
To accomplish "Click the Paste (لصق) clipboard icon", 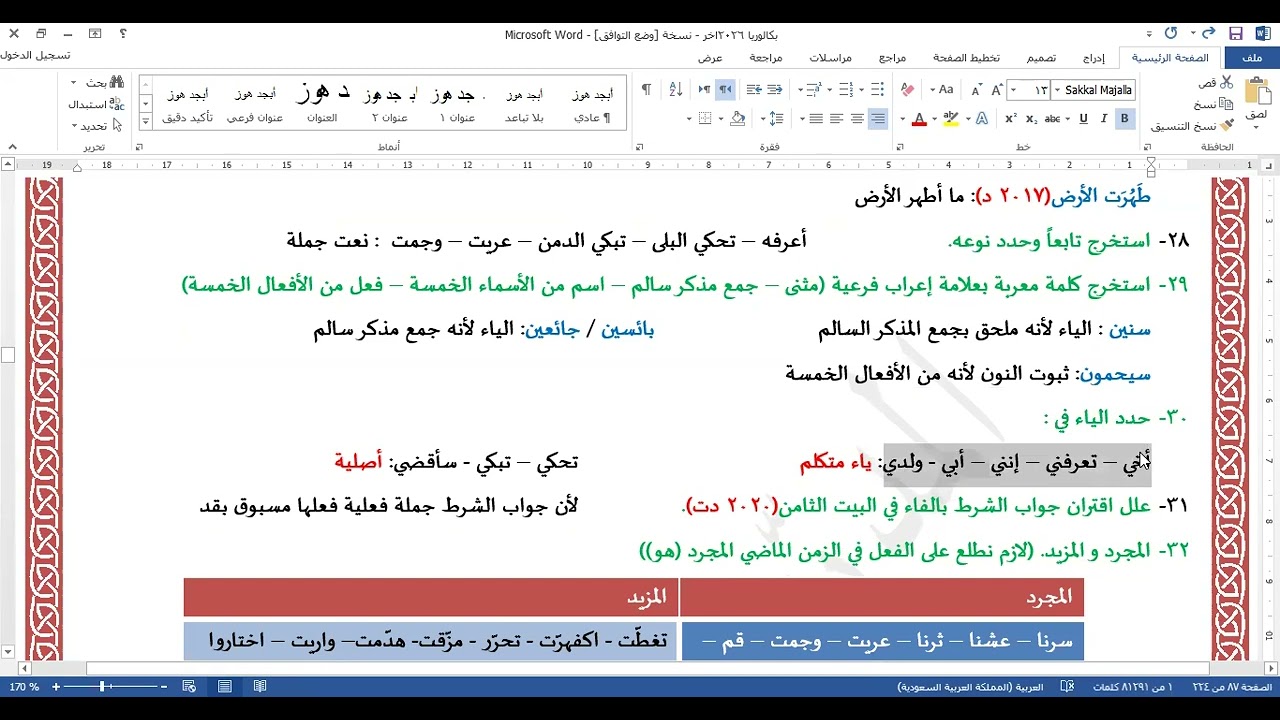I will point(1257,92).
